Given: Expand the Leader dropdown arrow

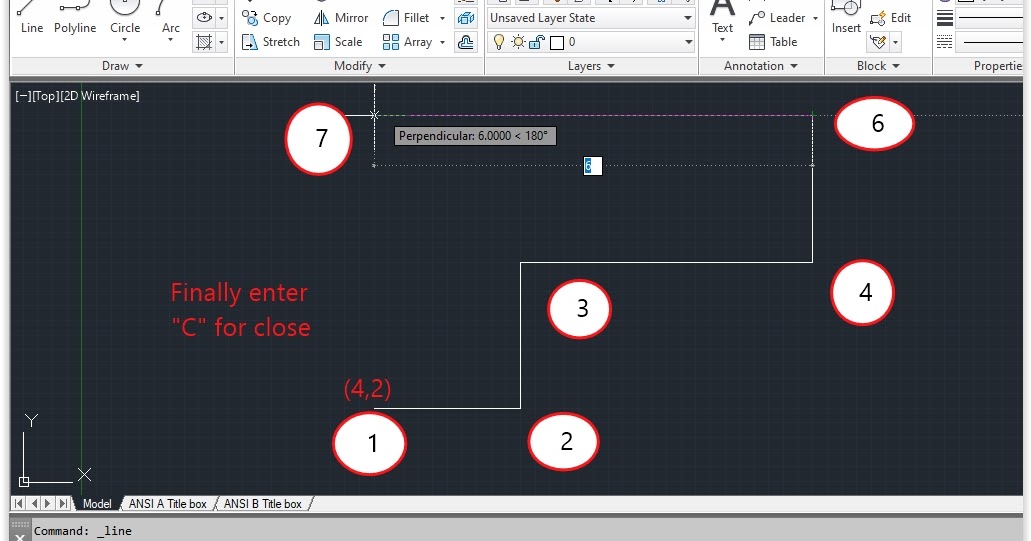Looking at the screenshot, I should [x=815, y=18].
